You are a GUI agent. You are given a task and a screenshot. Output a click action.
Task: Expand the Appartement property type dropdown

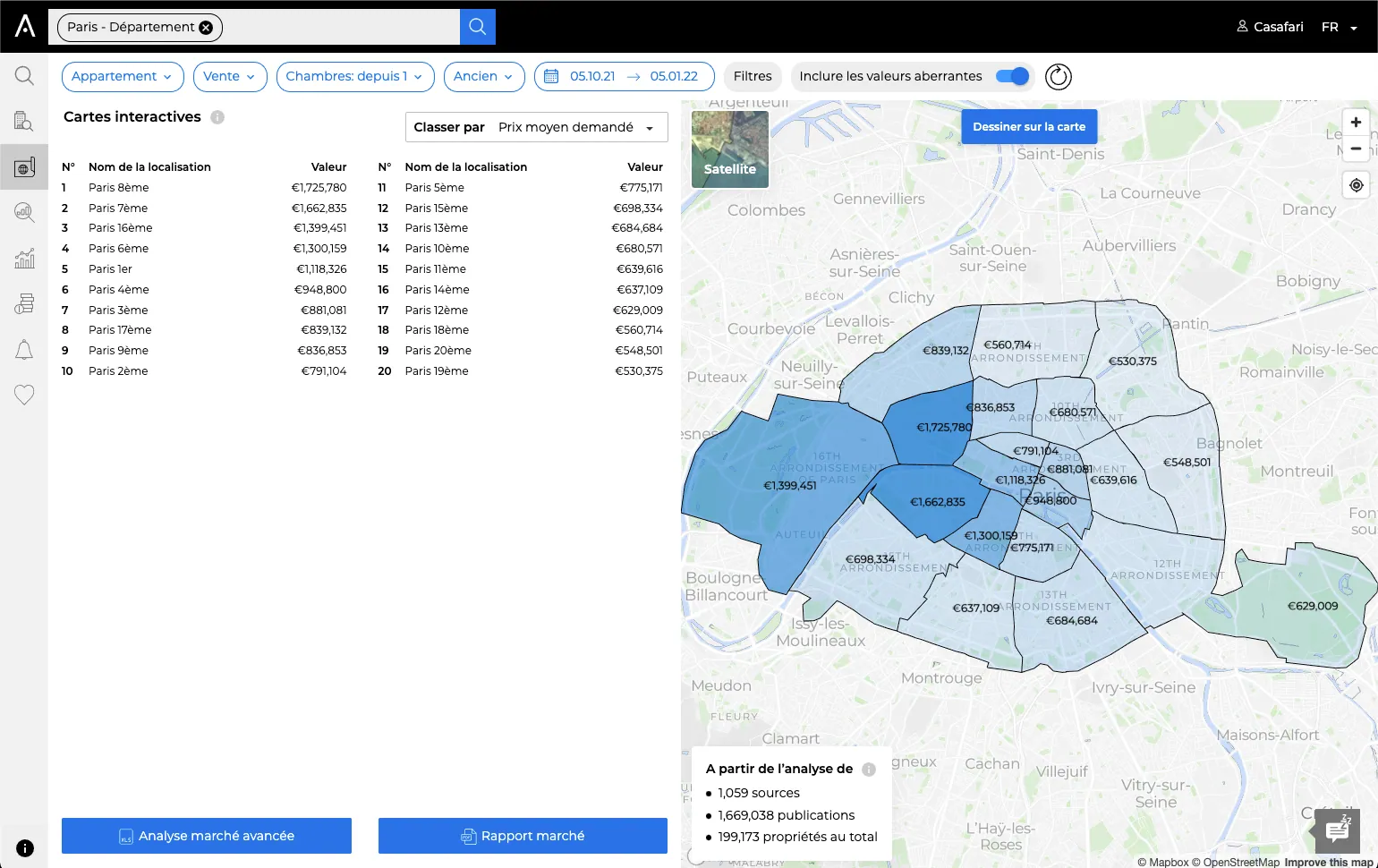click(x=123, y=76)
